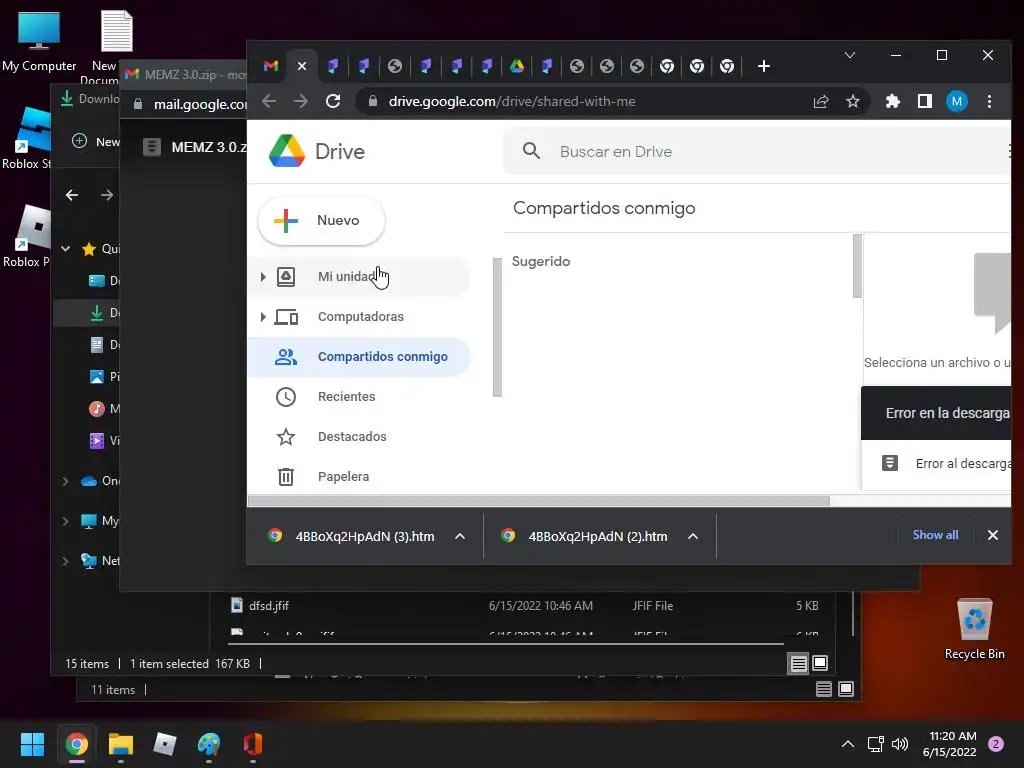Open the Chrome extensions puzzle icon

[x=893, y=101]
